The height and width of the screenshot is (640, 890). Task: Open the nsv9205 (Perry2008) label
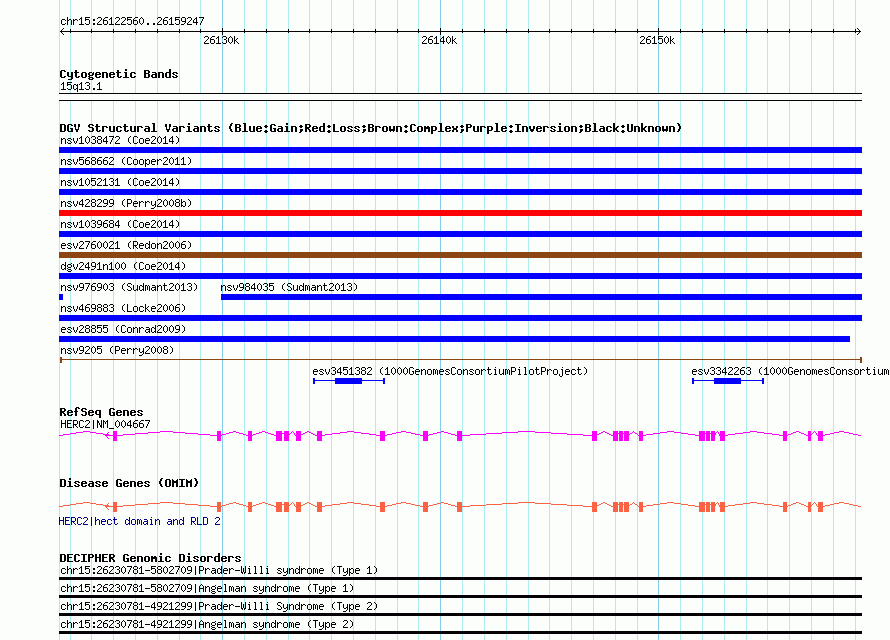pyautogui.click(x=117, y=350)
